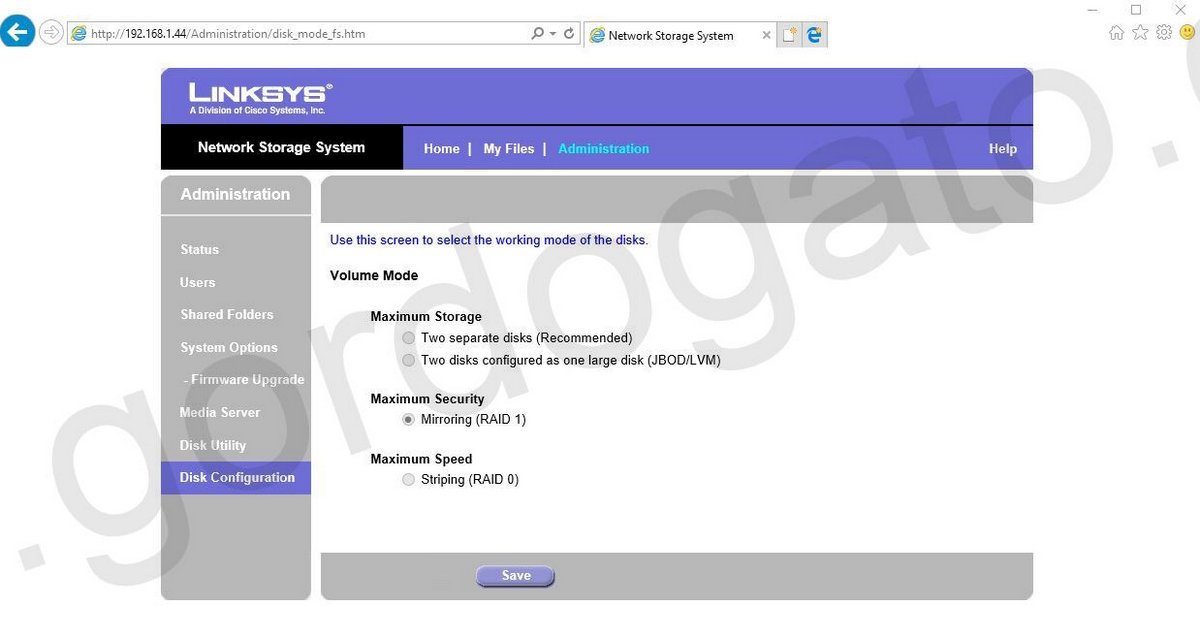Click the URL address input field
Viewport: 1200px width, 637px height.
click(300, 34)
